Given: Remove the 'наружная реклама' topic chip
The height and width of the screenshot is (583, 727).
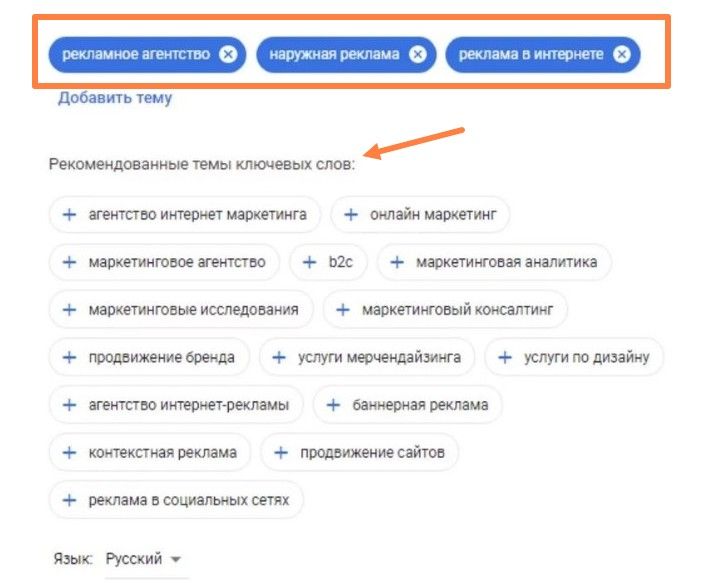Looking at the screenshot, I should pos(417,54).
